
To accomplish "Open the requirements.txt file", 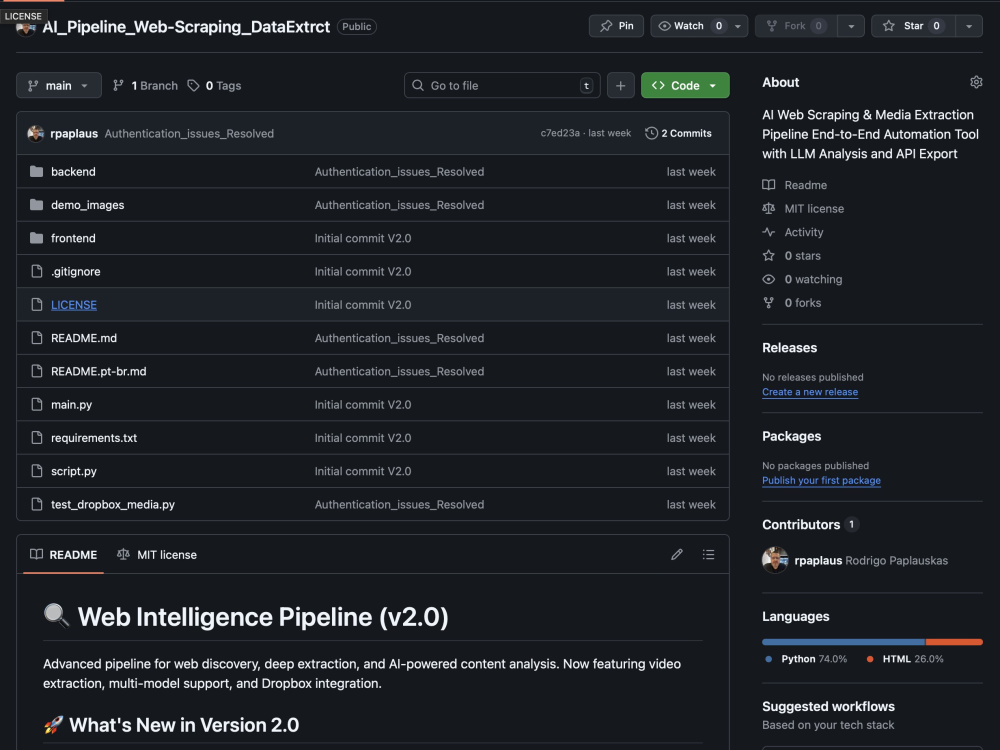I will click(x=94, y=438).
